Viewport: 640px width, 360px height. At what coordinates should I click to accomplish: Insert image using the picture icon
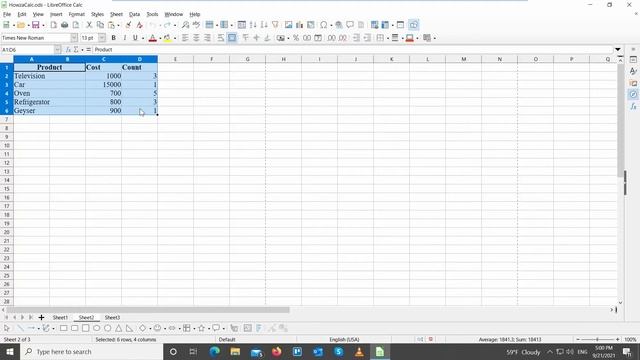coord(289,25)
